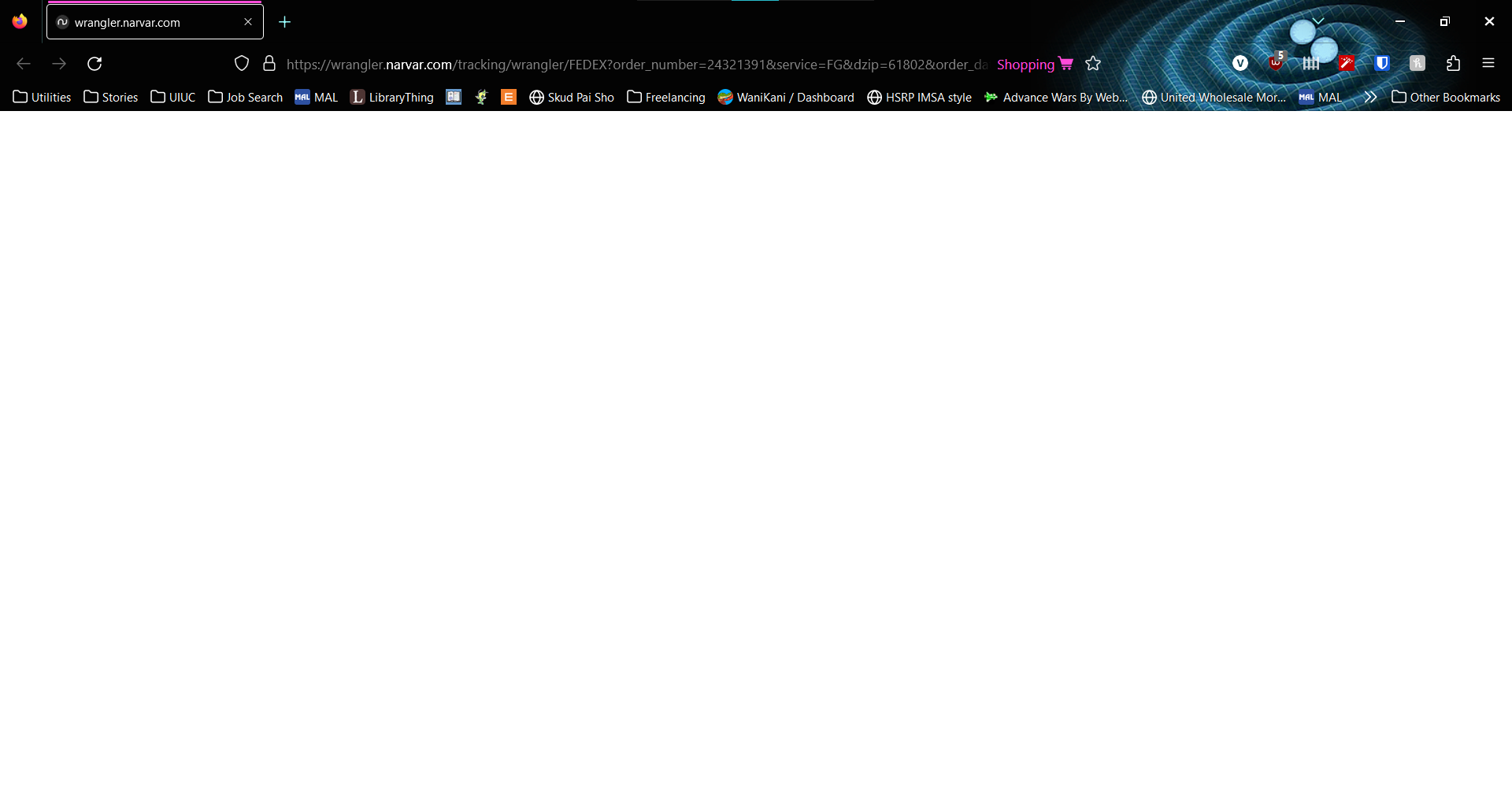Open the Firefox hamburger menu
Viewport: 1512px width, 811px height.
coord(1489,63)
